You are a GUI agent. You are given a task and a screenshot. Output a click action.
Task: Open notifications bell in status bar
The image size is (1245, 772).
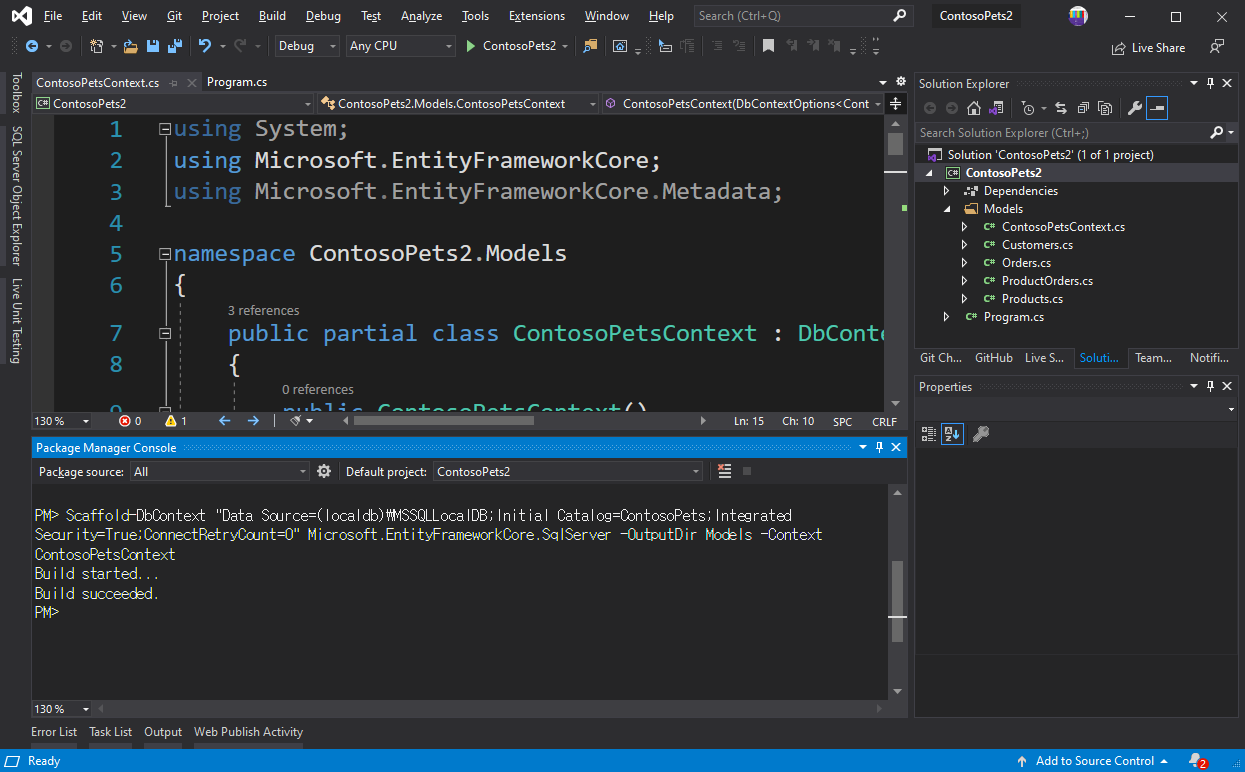[1196, 761]
